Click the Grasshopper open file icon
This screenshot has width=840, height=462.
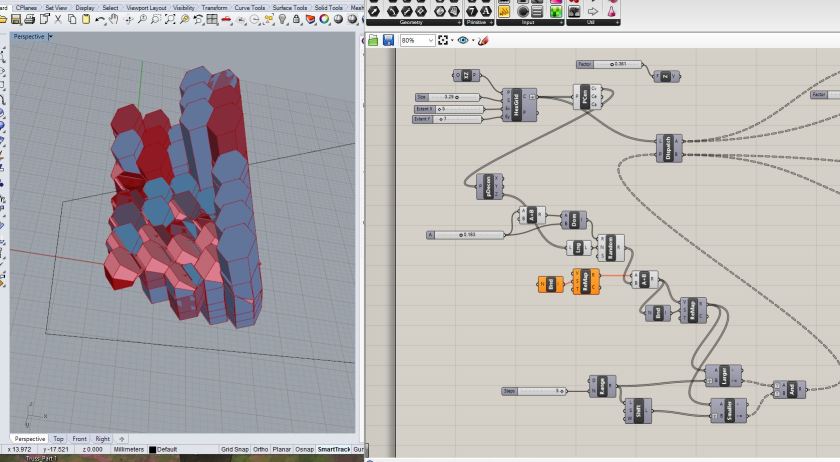[373, 41]
